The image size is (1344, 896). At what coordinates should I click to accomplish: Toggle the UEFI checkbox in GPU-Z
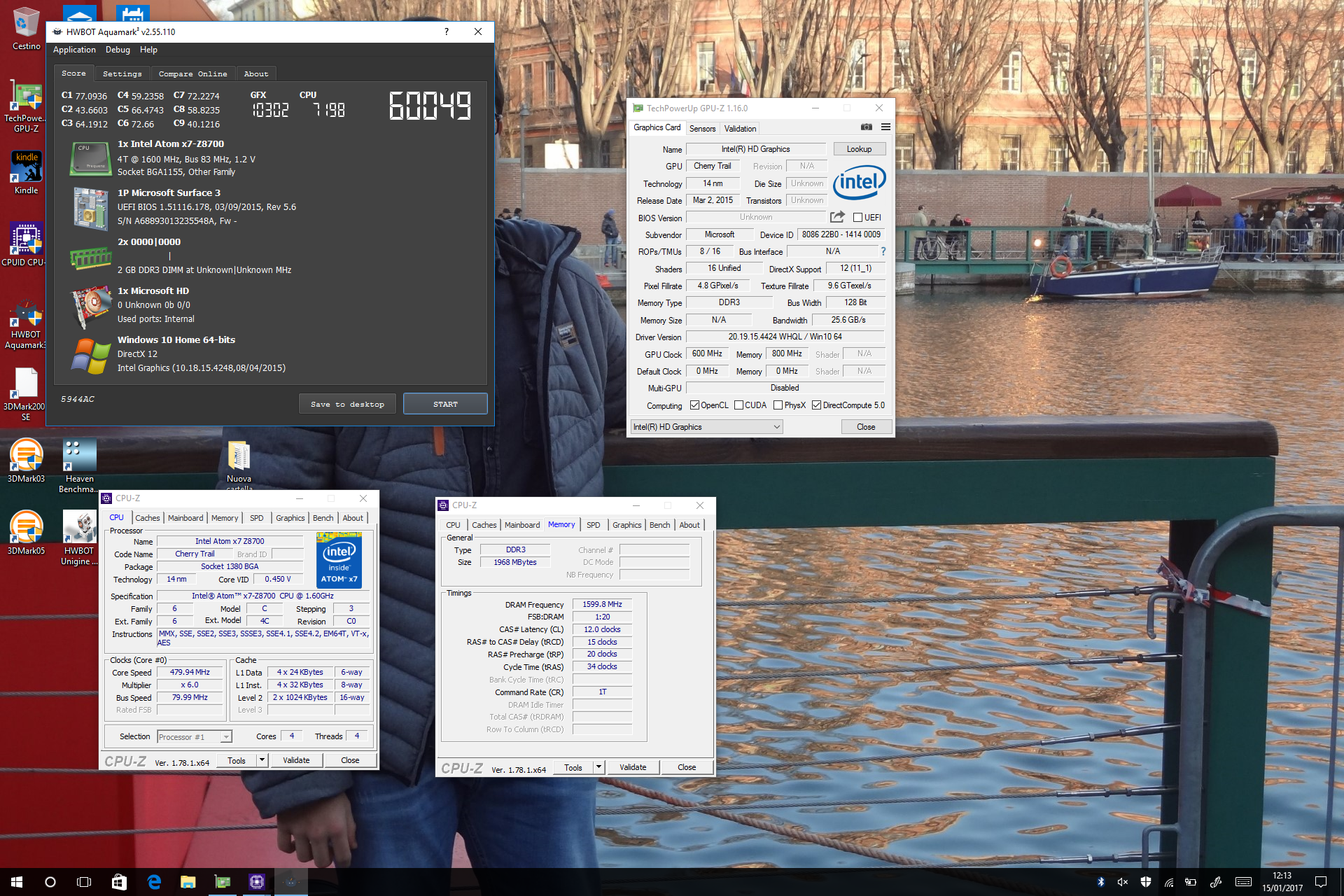coord(857,218)
